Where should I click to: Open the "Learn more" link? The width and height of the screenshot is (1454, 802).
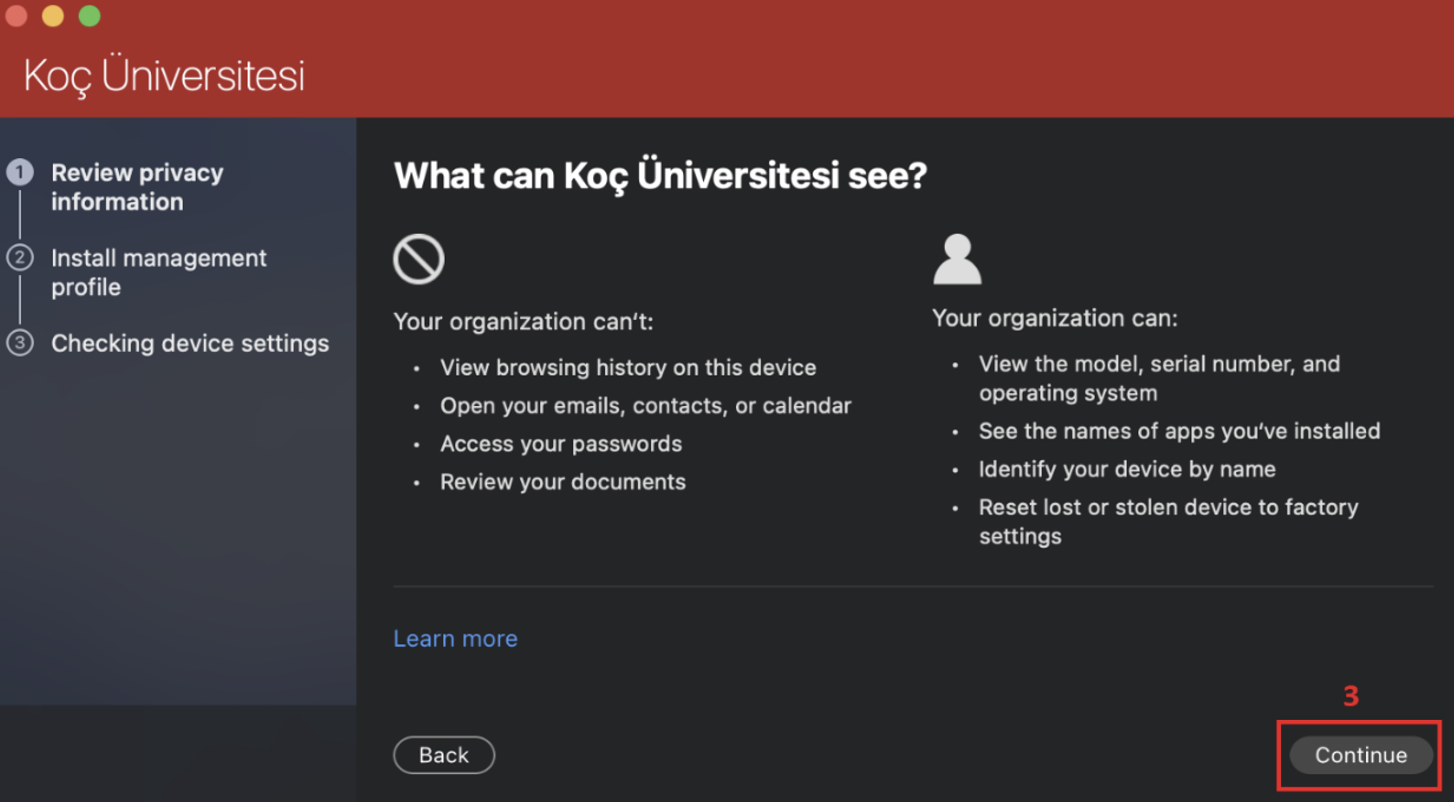click(x=455, y=638)
